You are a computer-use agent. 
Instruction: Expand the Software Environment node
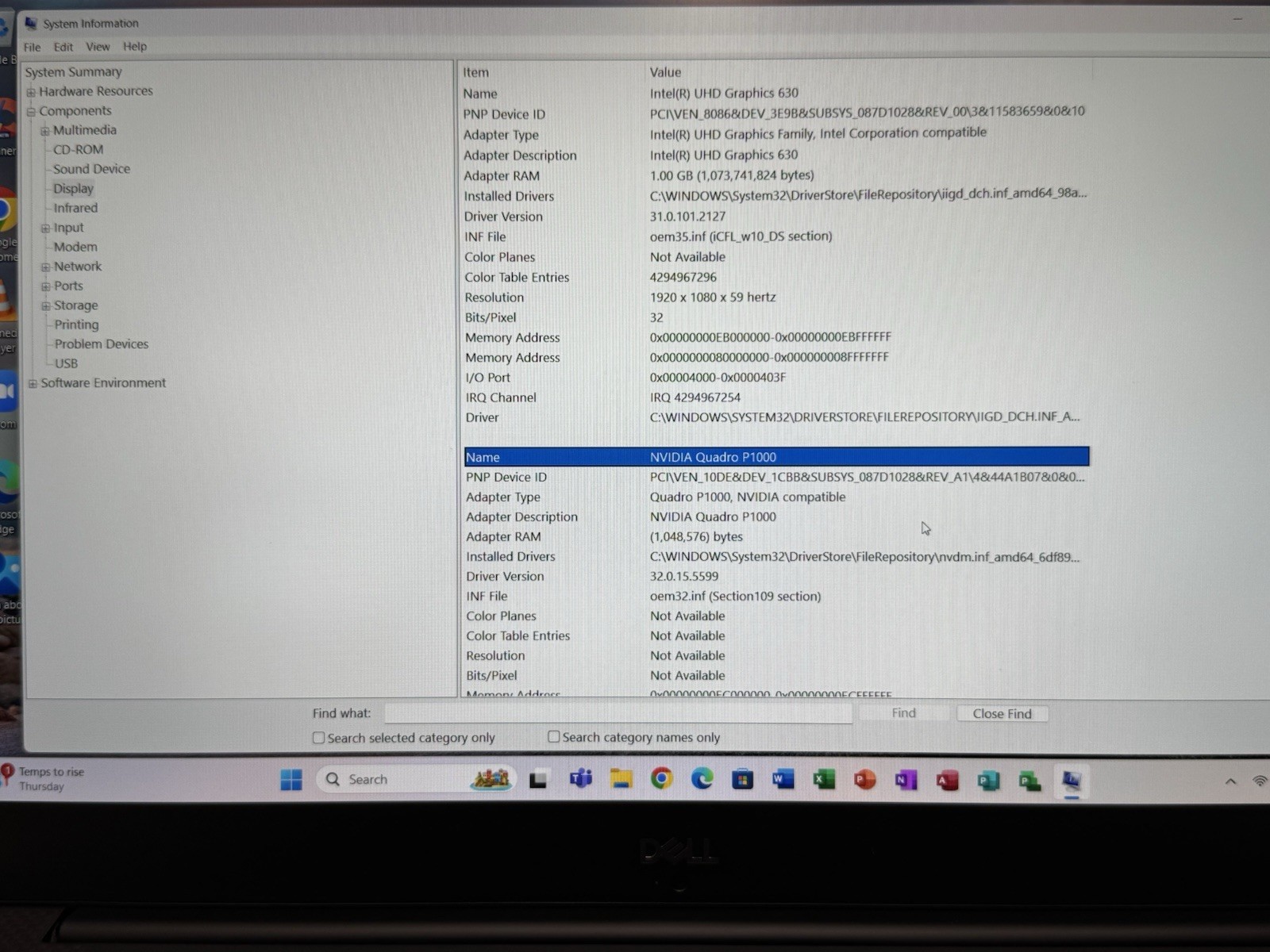point(33,384)
